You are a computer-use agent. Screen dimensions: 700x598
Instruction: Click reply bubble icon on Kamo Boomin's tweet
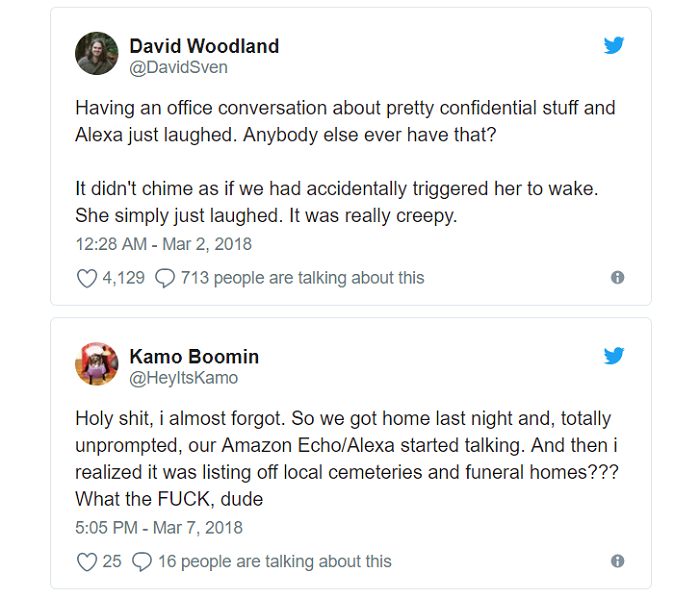coord(142,562)
